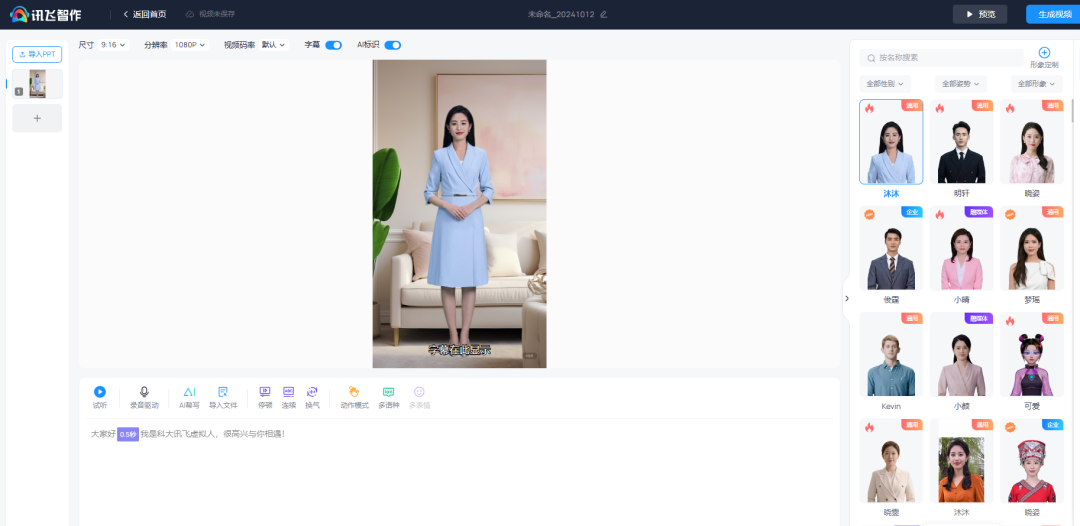Open 动作模式 gesture mode

click(x=354, y=393)
